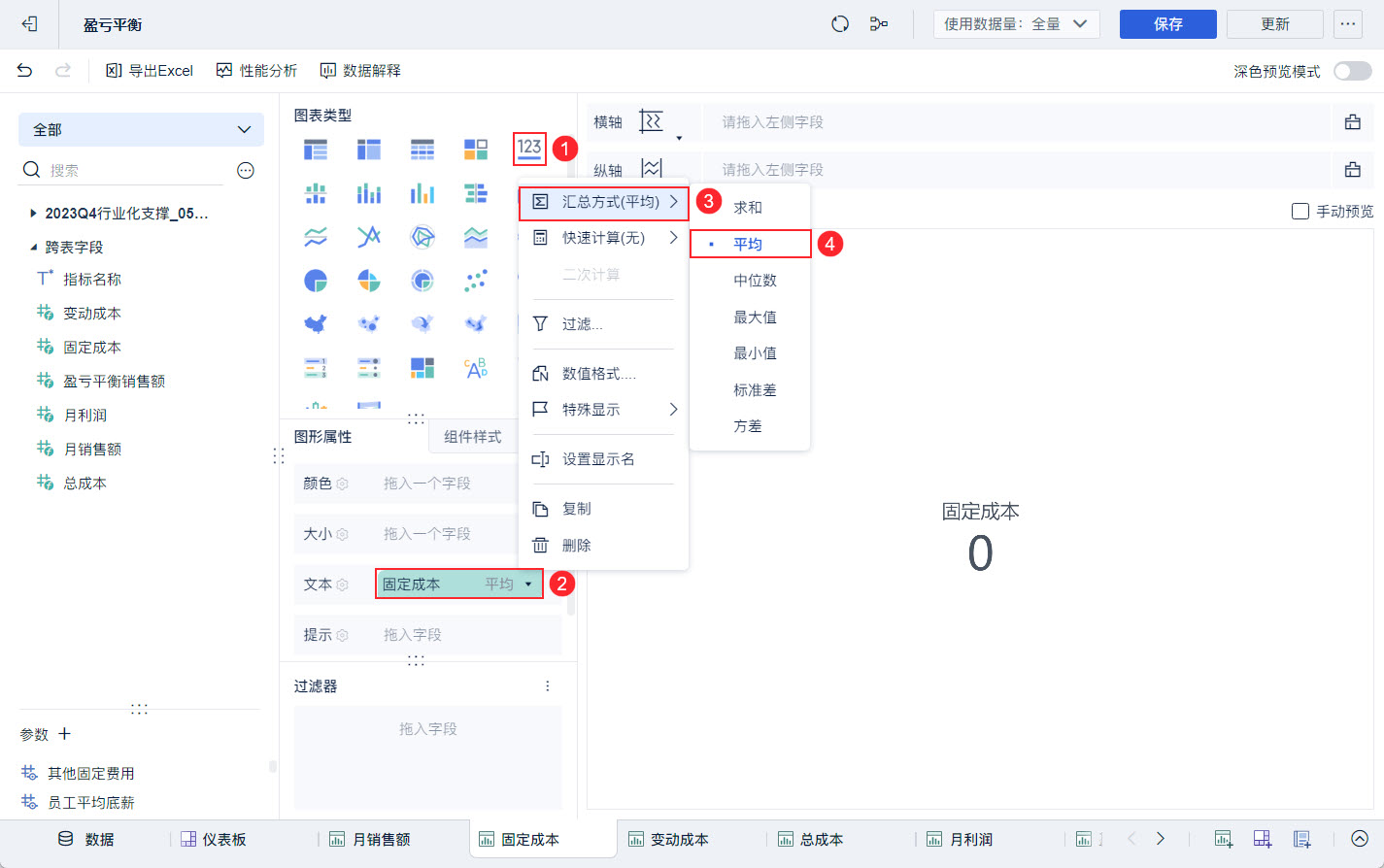The width and height of the screenshot is (1384, 868).
Task: Select the detail table chart type icon
Action: (422, 150)
